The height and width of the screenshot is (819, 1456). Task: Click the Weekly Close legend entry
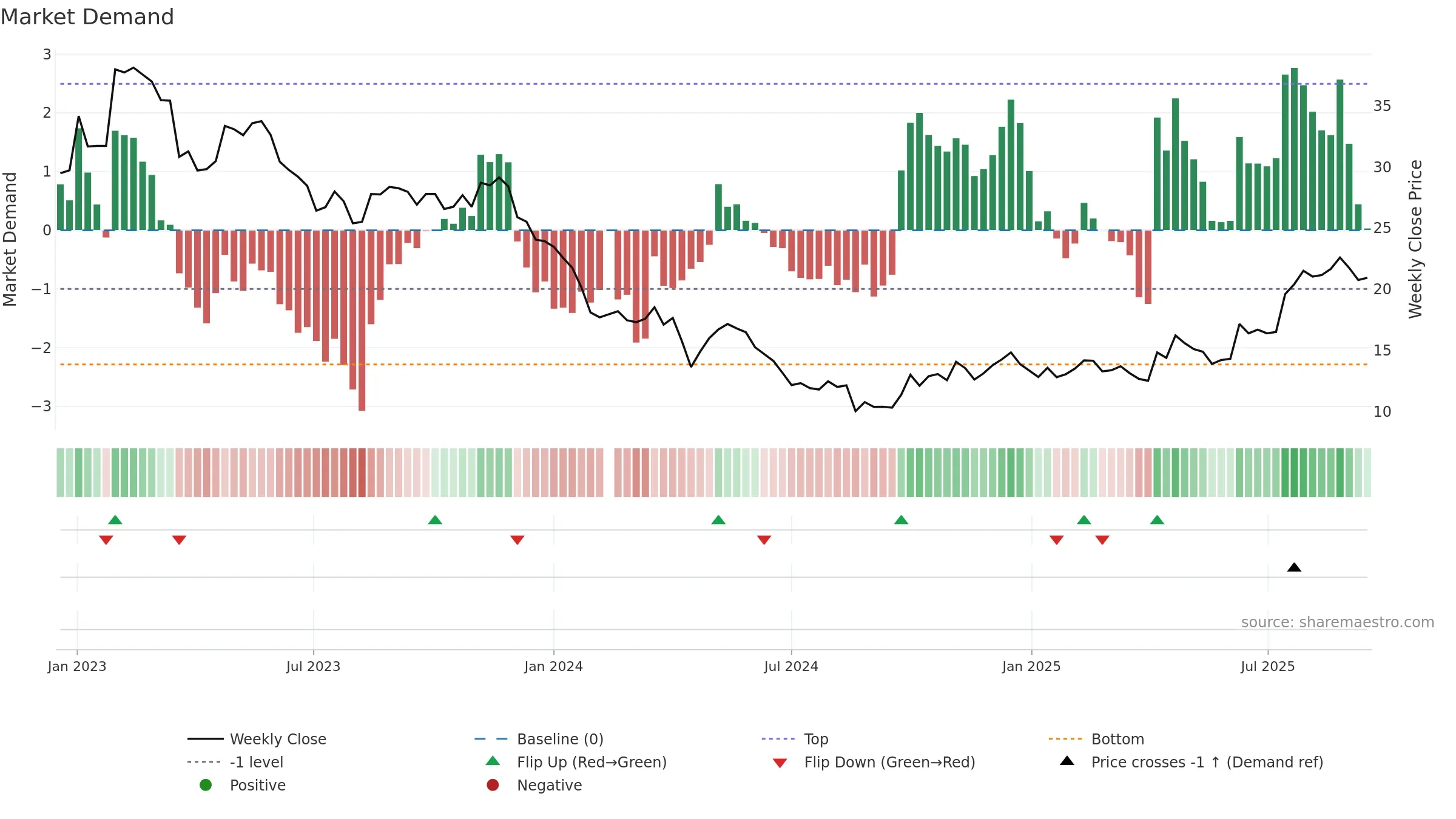257,739
